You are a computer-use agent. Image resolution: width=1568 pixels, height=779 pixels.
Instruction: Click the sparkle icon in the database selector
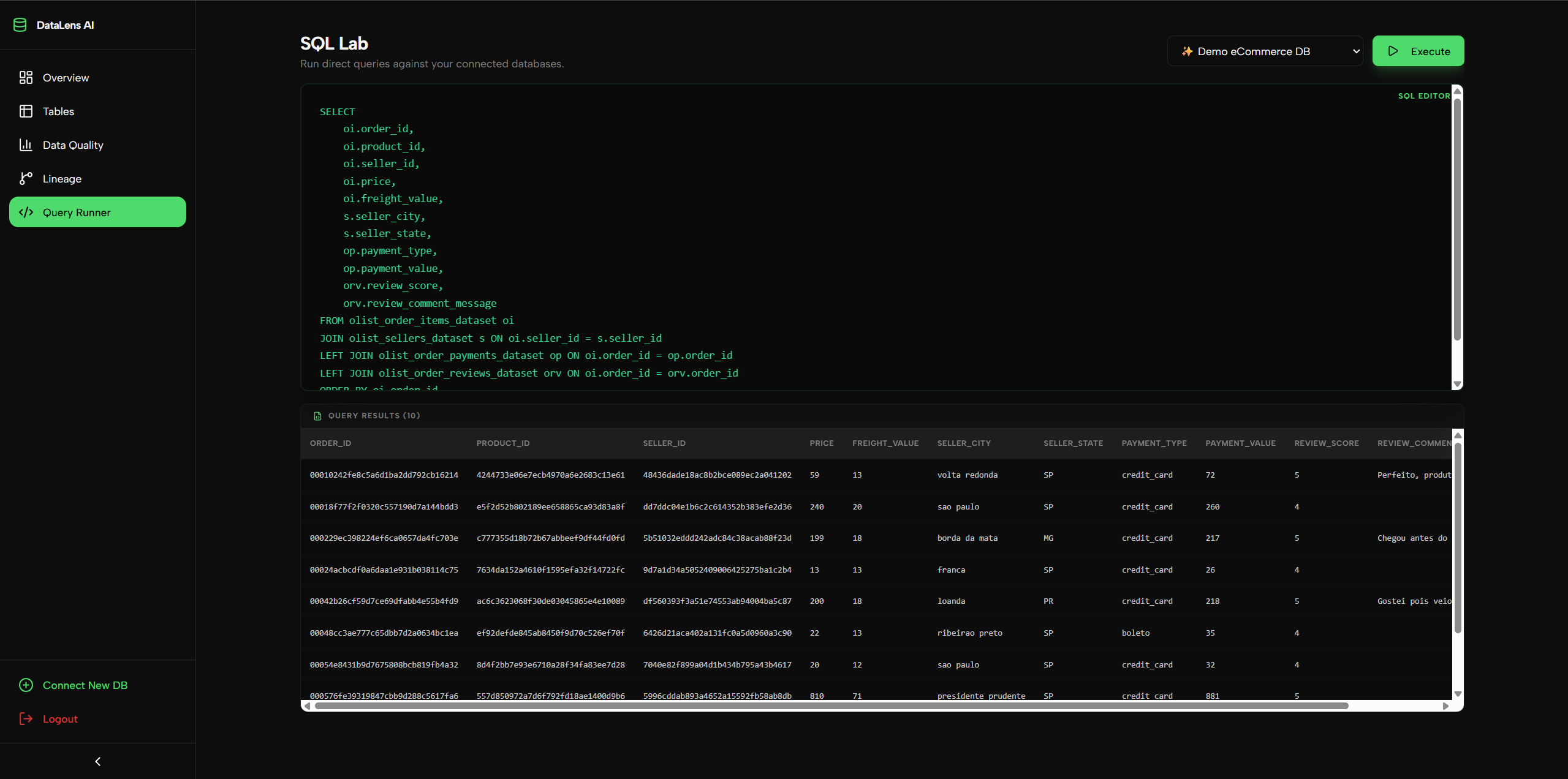click(1187, 51)
